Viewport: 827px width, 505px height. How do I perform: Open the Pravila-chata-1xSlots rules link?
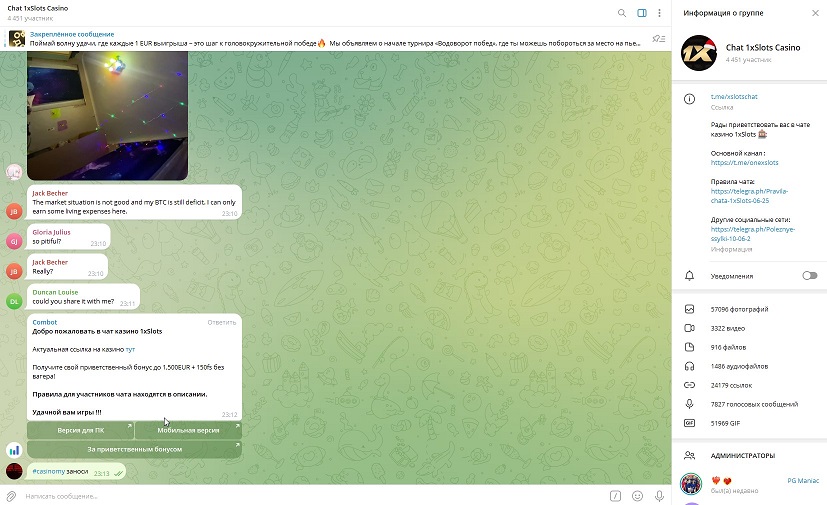point(749,196)
